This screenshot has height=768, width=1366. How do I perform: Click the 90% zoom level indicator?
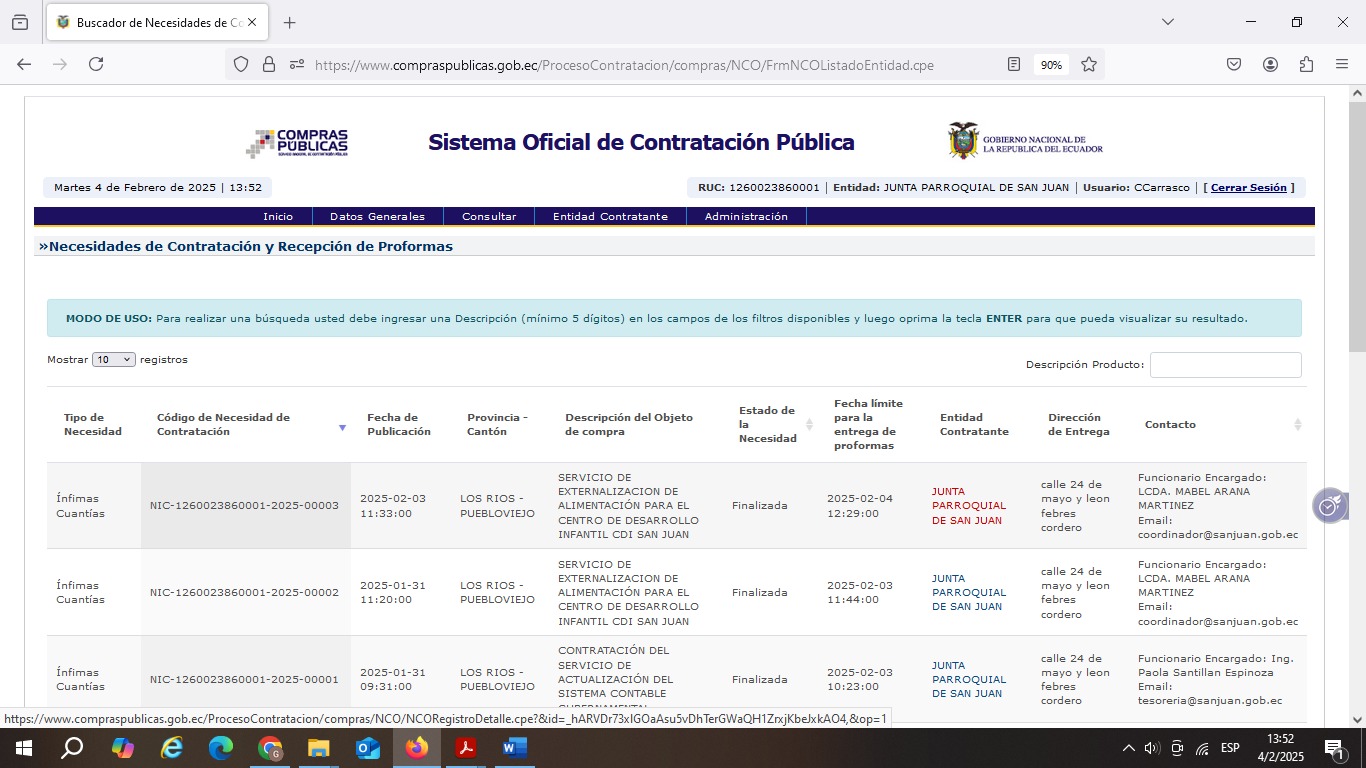1051,65
